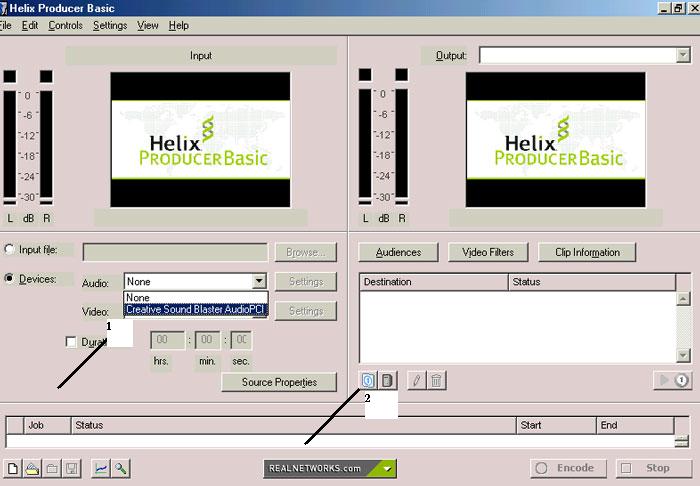Click the duration minutes field
The image size is (700, 486).
[207, 340]
